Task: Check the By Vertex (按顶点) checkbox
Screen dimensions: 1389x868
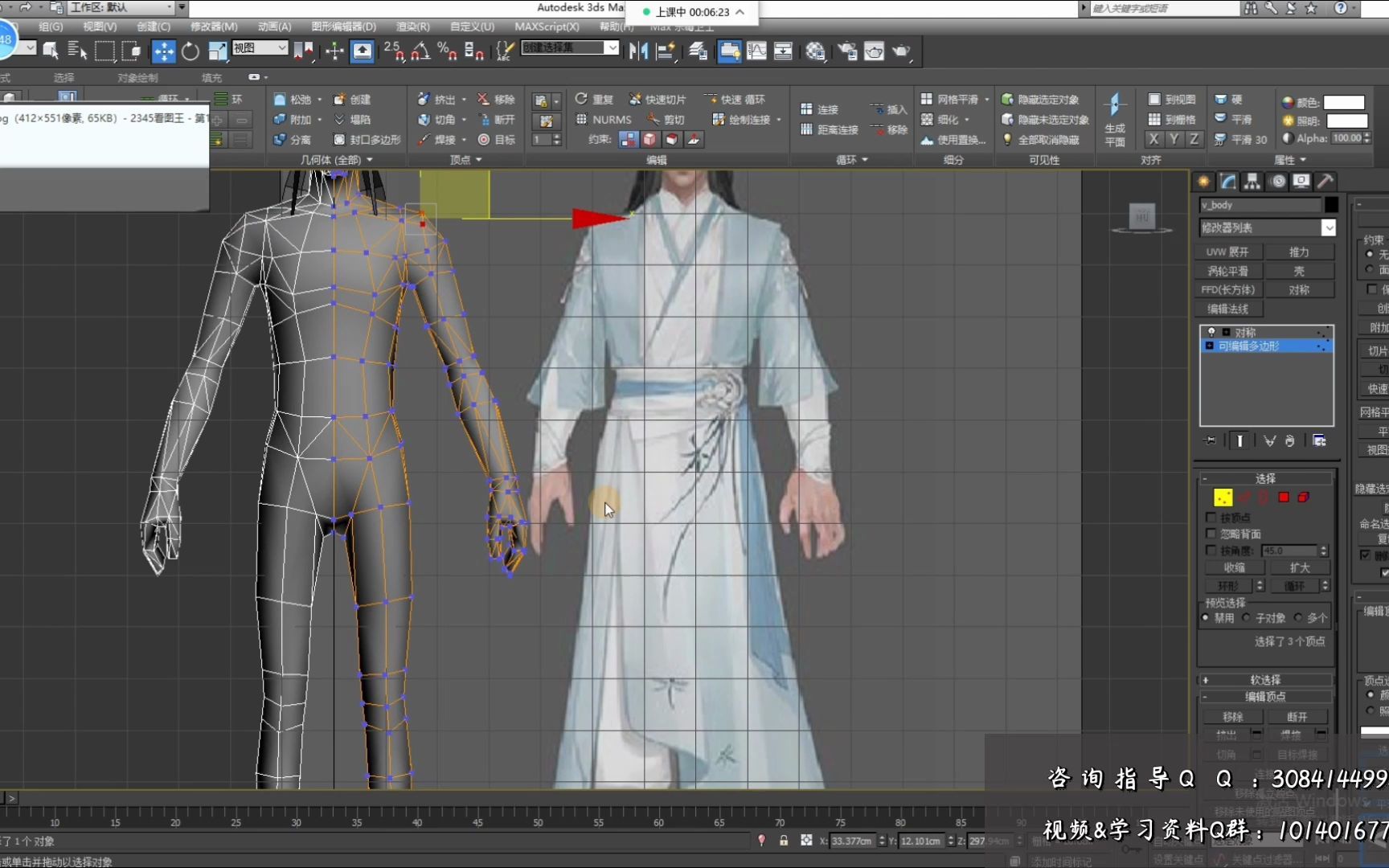Action: click(x=1211, y=518)
